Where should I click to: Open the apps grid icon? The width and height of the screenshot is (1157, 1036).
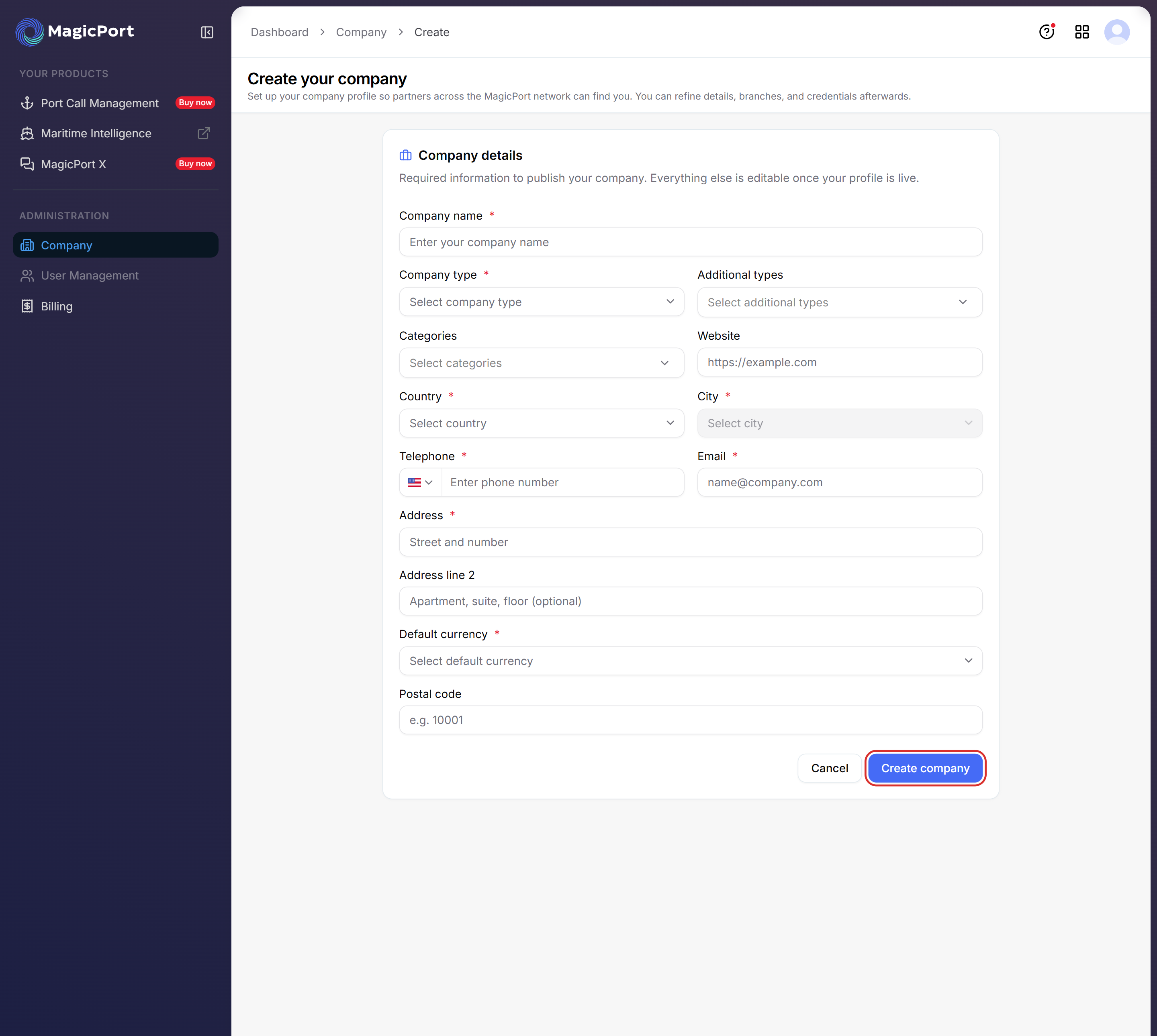[1082, 32]
